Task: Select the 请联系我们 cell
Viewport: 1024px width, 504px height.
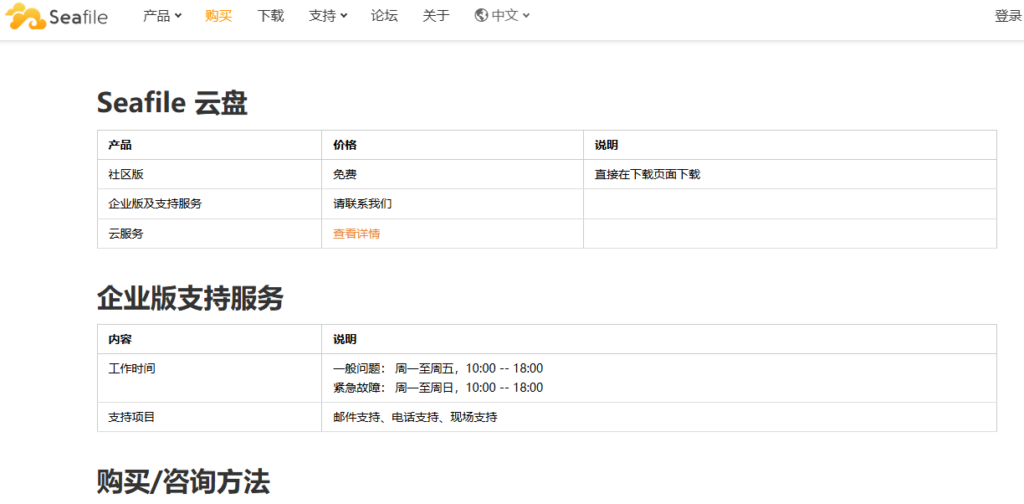Action: click(x=453, y=204)
